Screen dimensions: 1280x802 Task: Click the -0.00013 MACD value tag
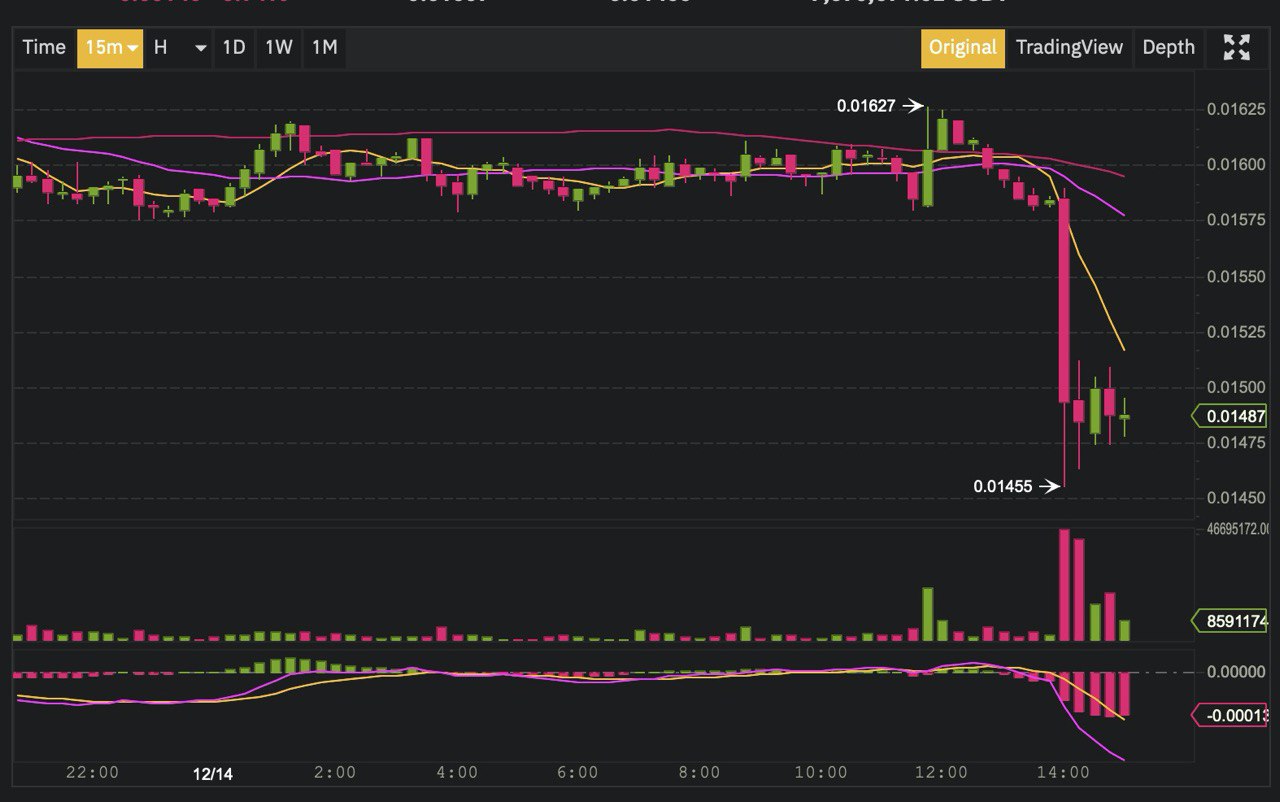click(x=1234, y=715)
